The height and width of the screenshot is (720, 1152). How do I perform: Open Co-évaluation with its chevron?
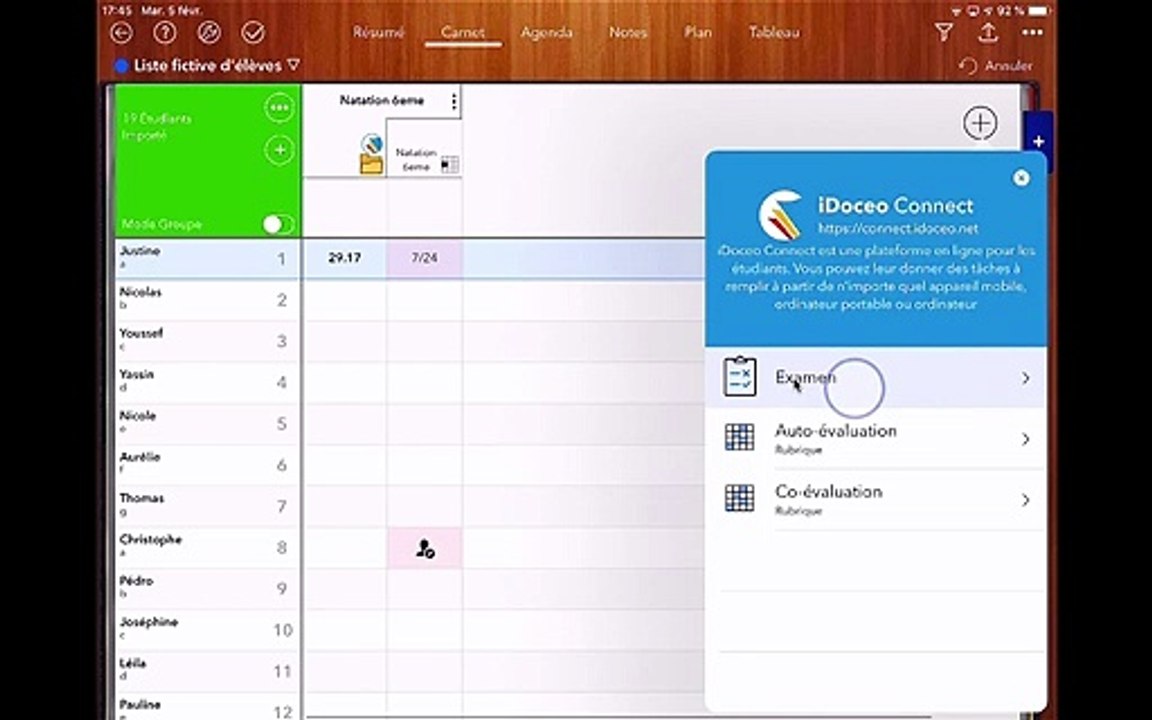pyautogui.click(x=1026, y=500)
